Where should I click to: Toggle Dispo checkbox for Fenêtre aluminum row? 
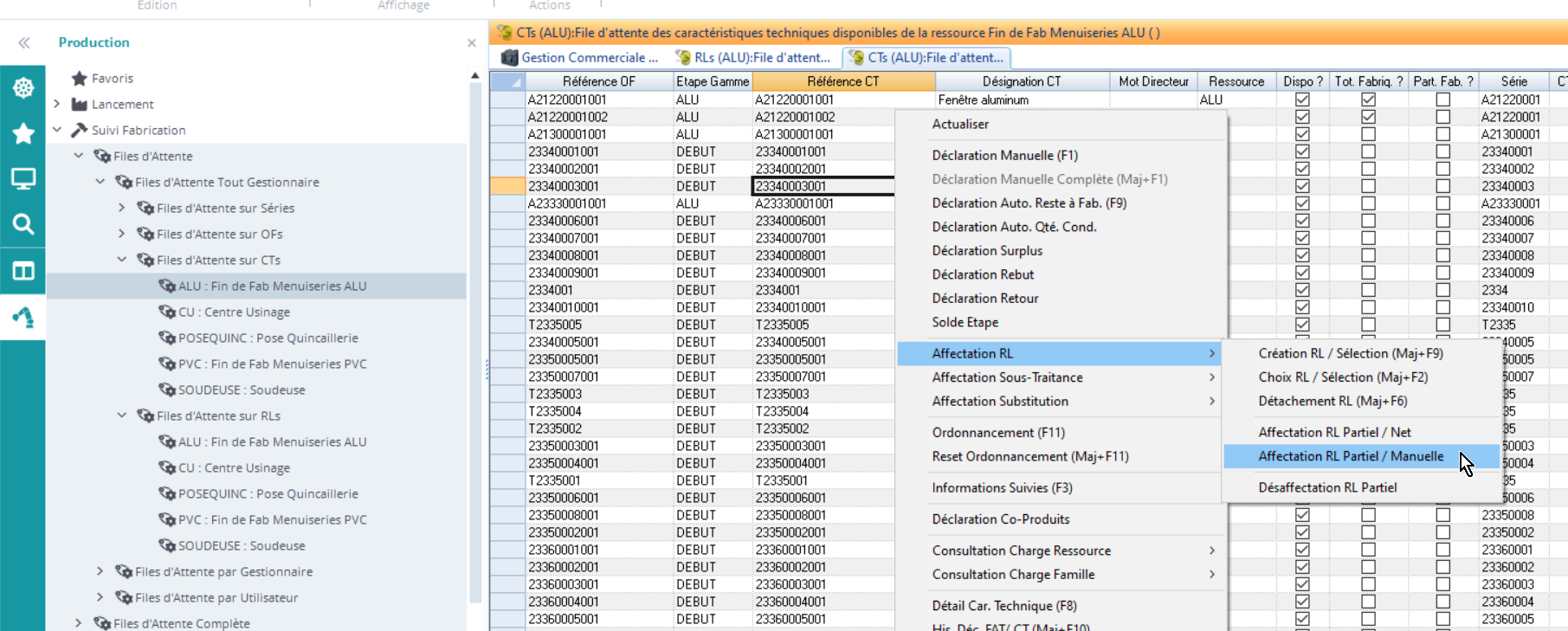1301,100
